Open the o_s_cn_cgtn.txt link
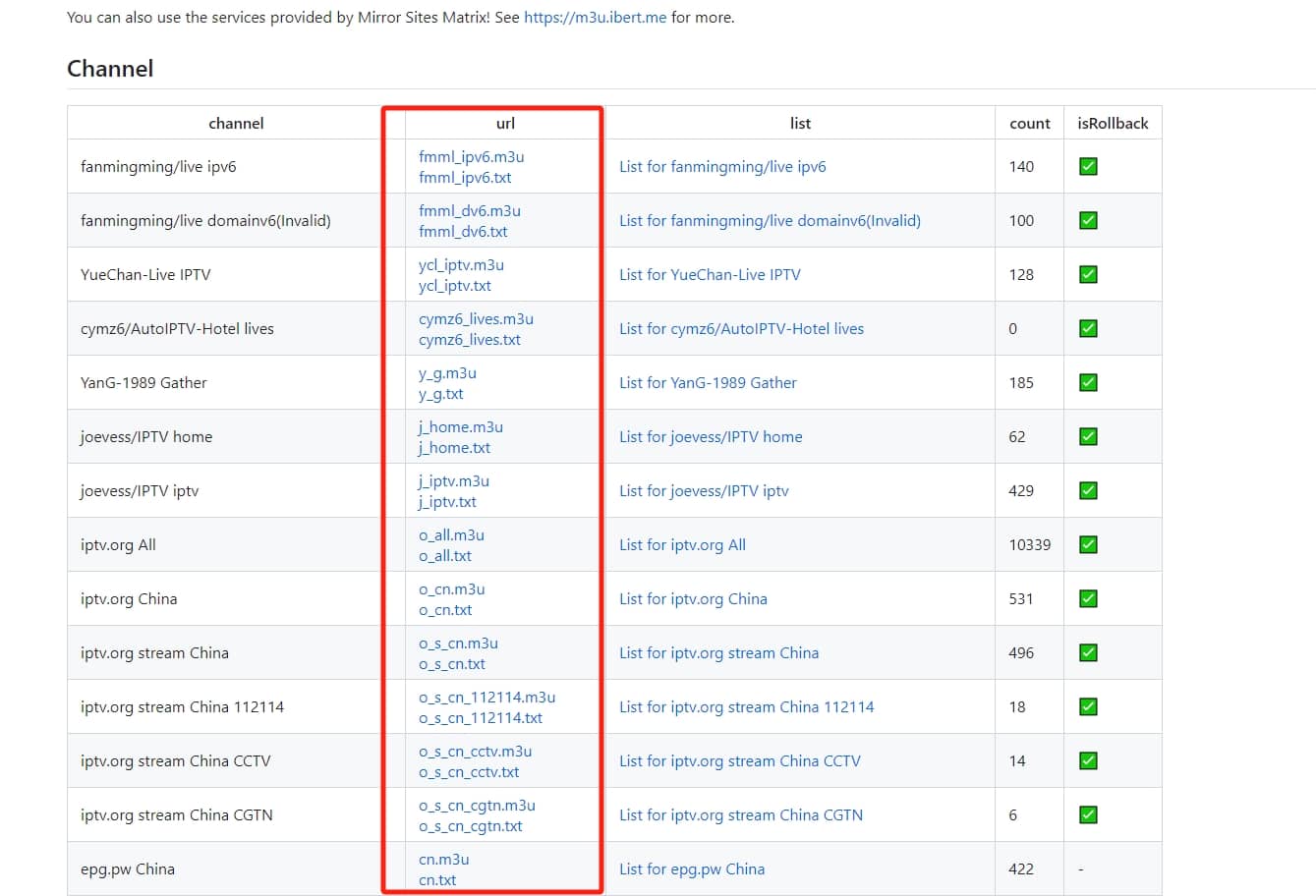Image resolution: width=1316 pixels, height=896 pixels. (471, 825)
